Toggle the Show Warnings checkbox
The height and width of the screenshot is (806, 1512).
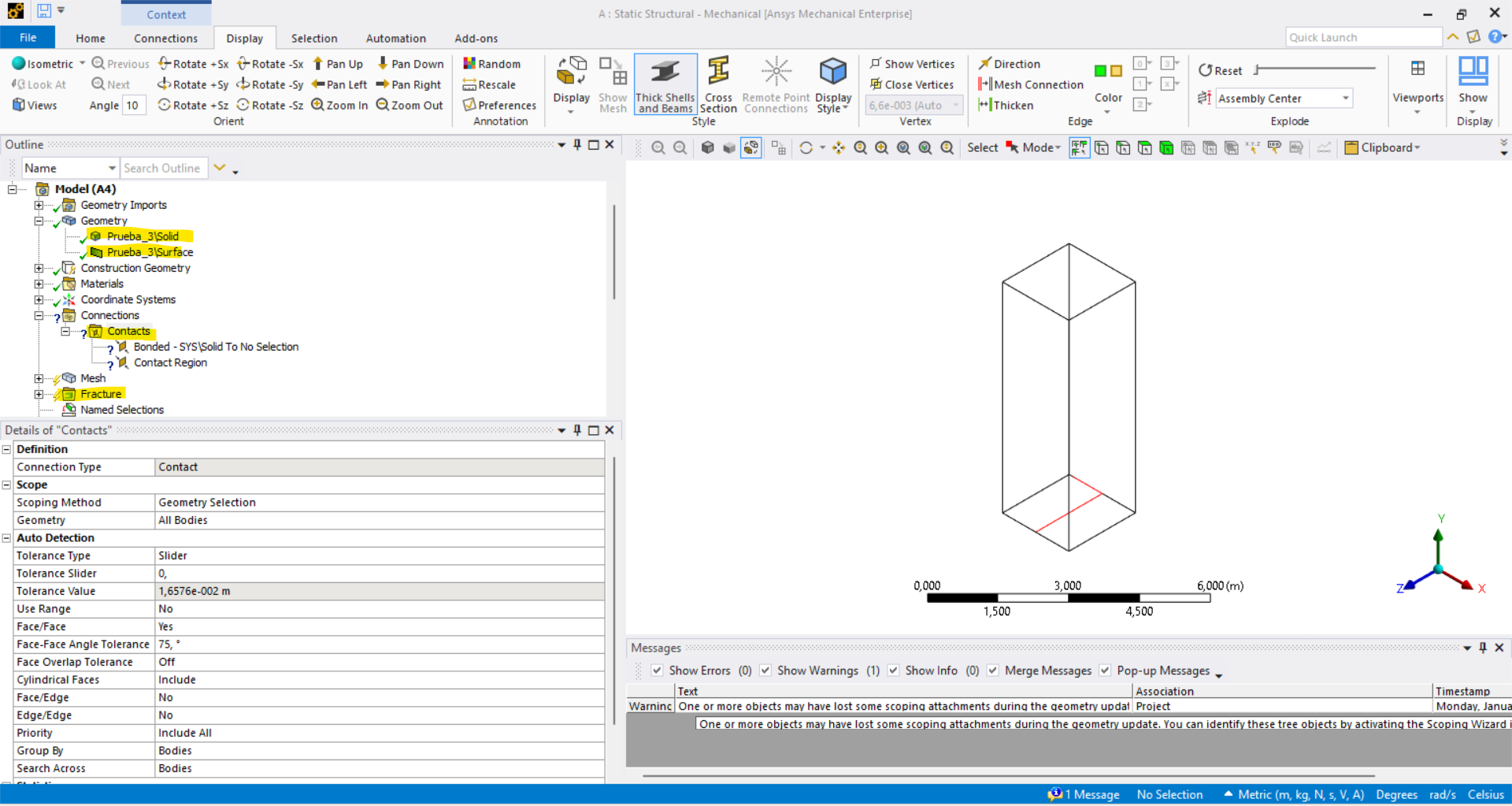pyautogui.click(x=765, y=670)
